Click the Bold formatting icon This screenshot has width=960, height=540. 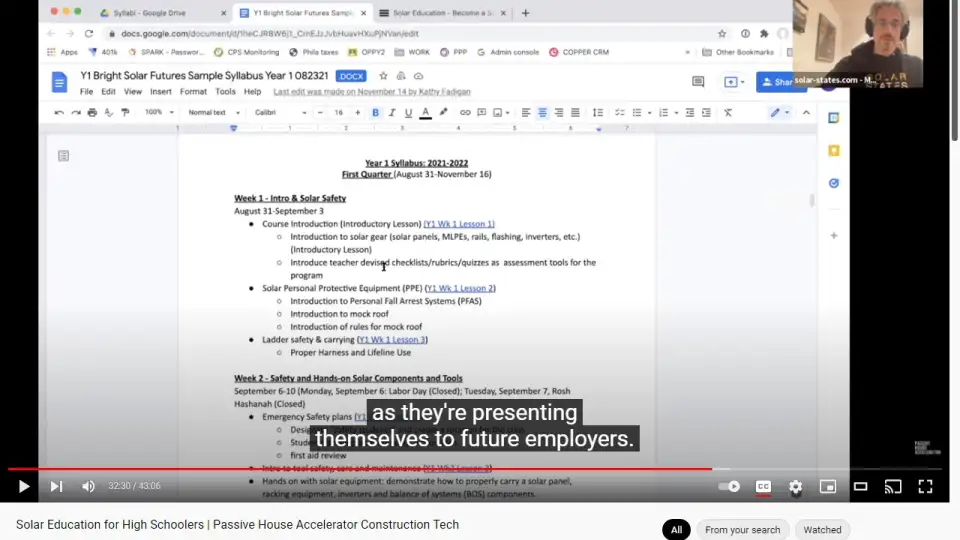[x=375, y=113]
